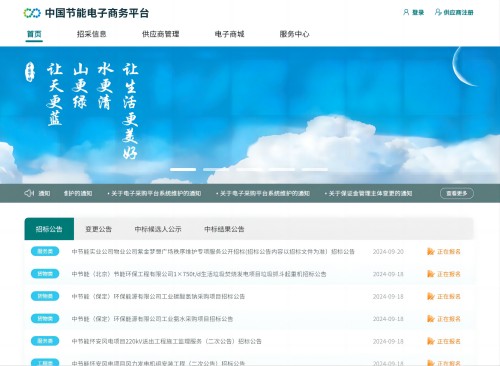Image resolution: width=500 pixels, height=366 pixels.
Task: Open the 垃圾抓斗起重机招标公告 tender link
Action: coord(199,274)
